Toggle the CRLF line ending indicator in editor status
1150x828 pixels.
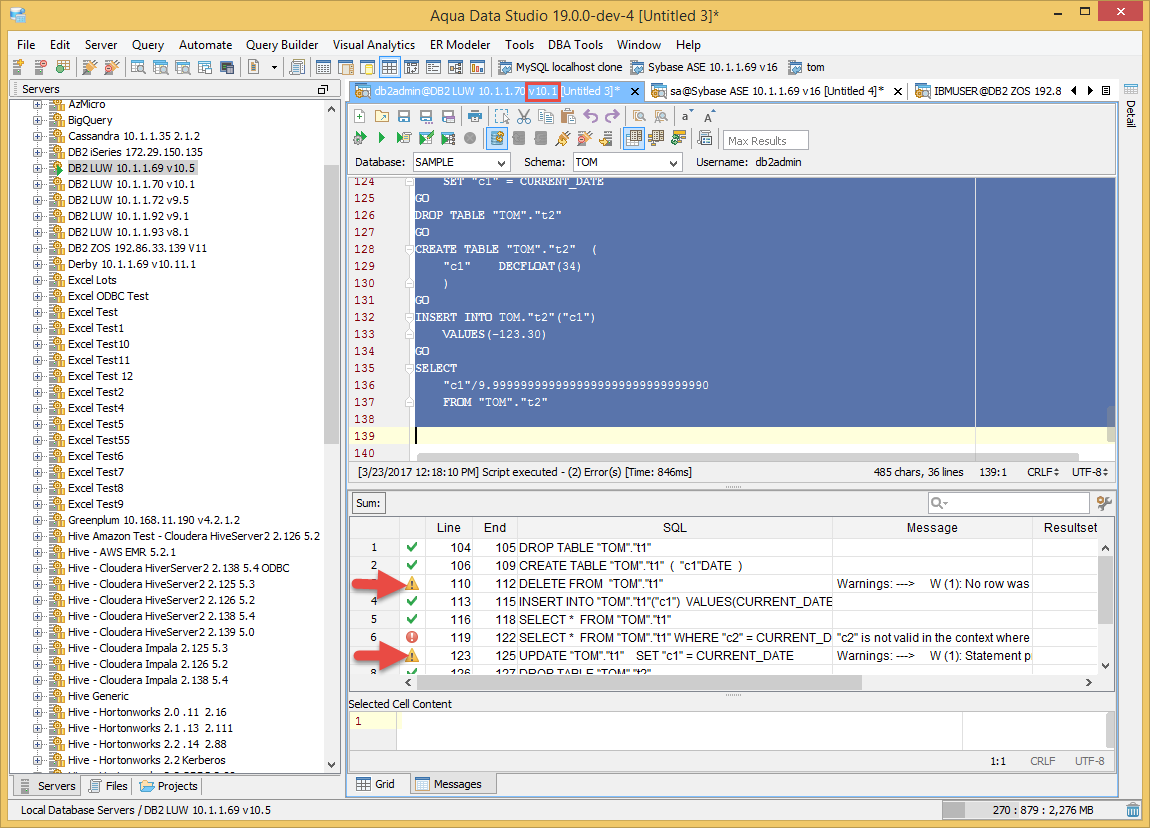tap(1043, 472)
